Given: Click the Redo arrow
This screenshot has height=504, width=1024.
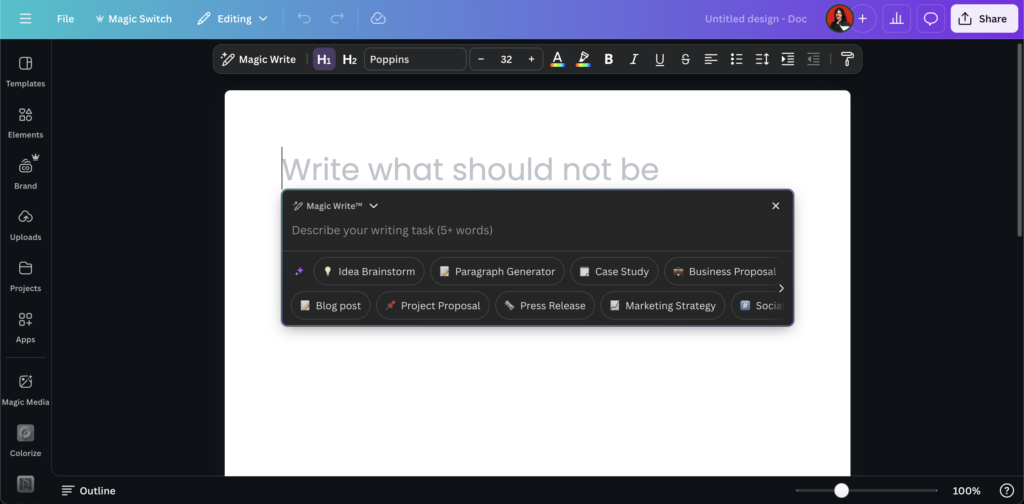Looking at the screenshot, I should [337, 18].
